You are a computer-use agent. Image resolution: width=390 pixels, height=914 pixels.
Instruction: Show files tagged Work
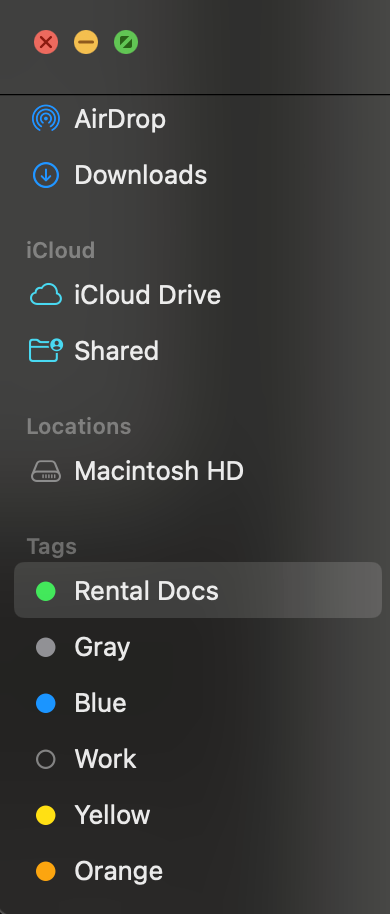(198, 759)
